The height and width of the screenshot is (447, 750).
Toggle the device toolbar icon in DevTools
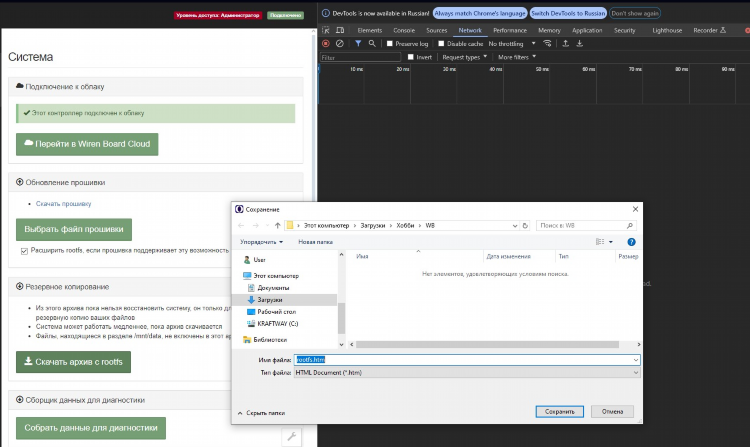pos(340,30)
